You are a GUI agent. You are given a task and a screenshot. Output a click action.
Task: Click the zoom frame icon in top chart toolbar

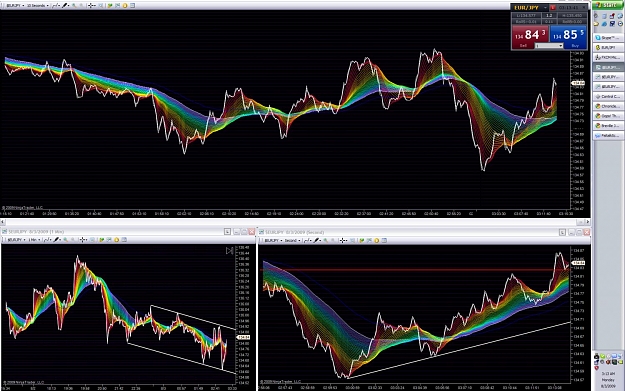101,6
